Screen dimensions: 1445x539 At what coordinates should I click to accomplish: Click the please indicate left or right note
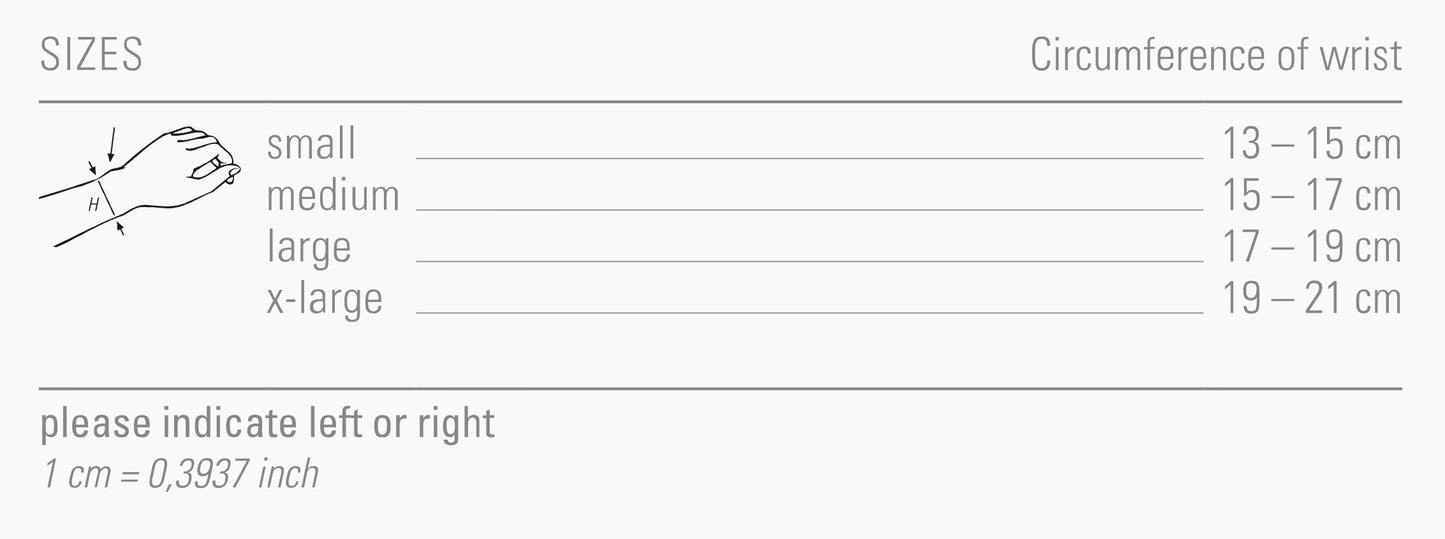click(x=267, y=424)
